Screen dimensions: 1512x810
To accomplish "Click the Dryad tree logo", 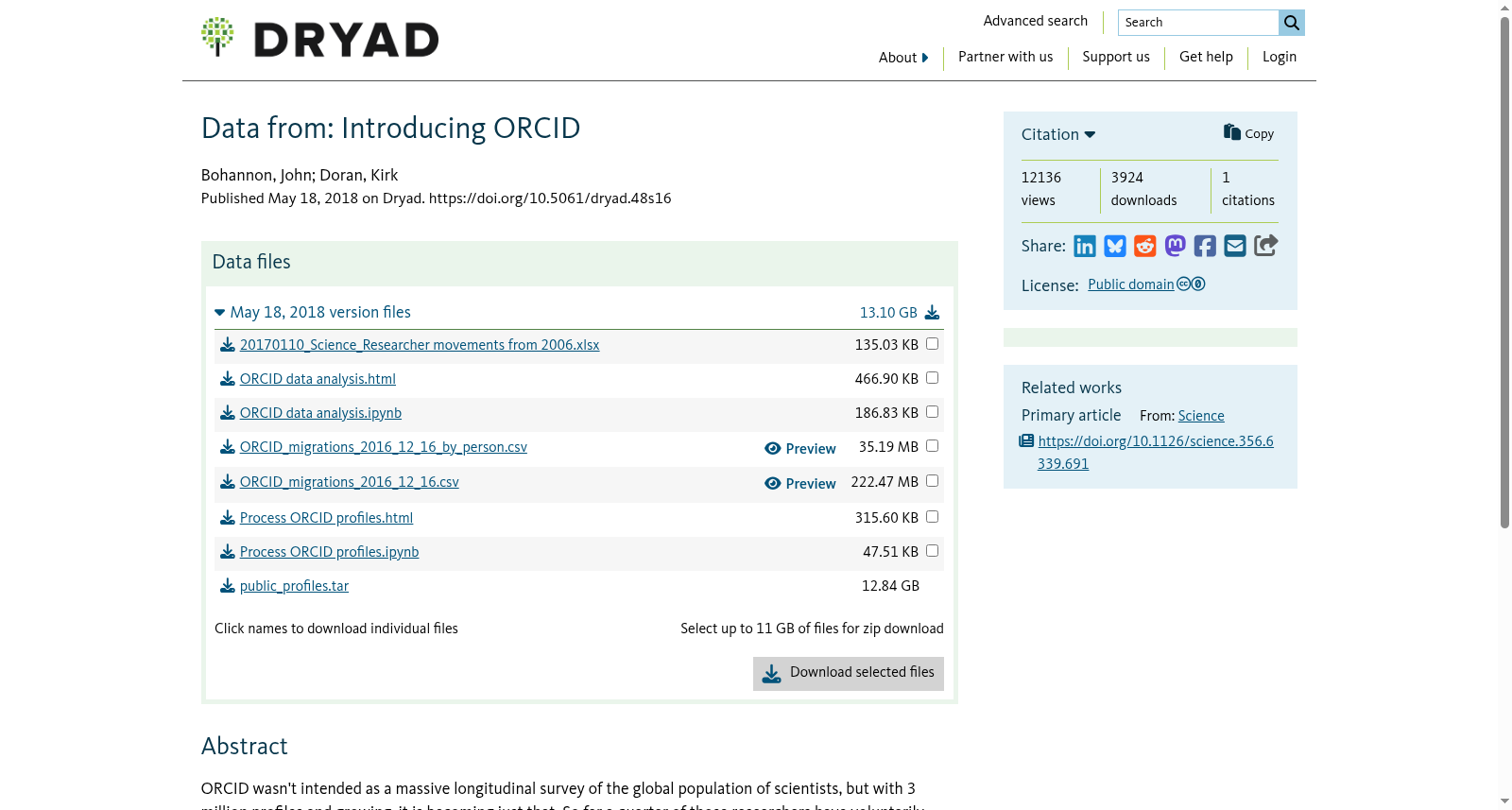I will (x=217, y=37).
